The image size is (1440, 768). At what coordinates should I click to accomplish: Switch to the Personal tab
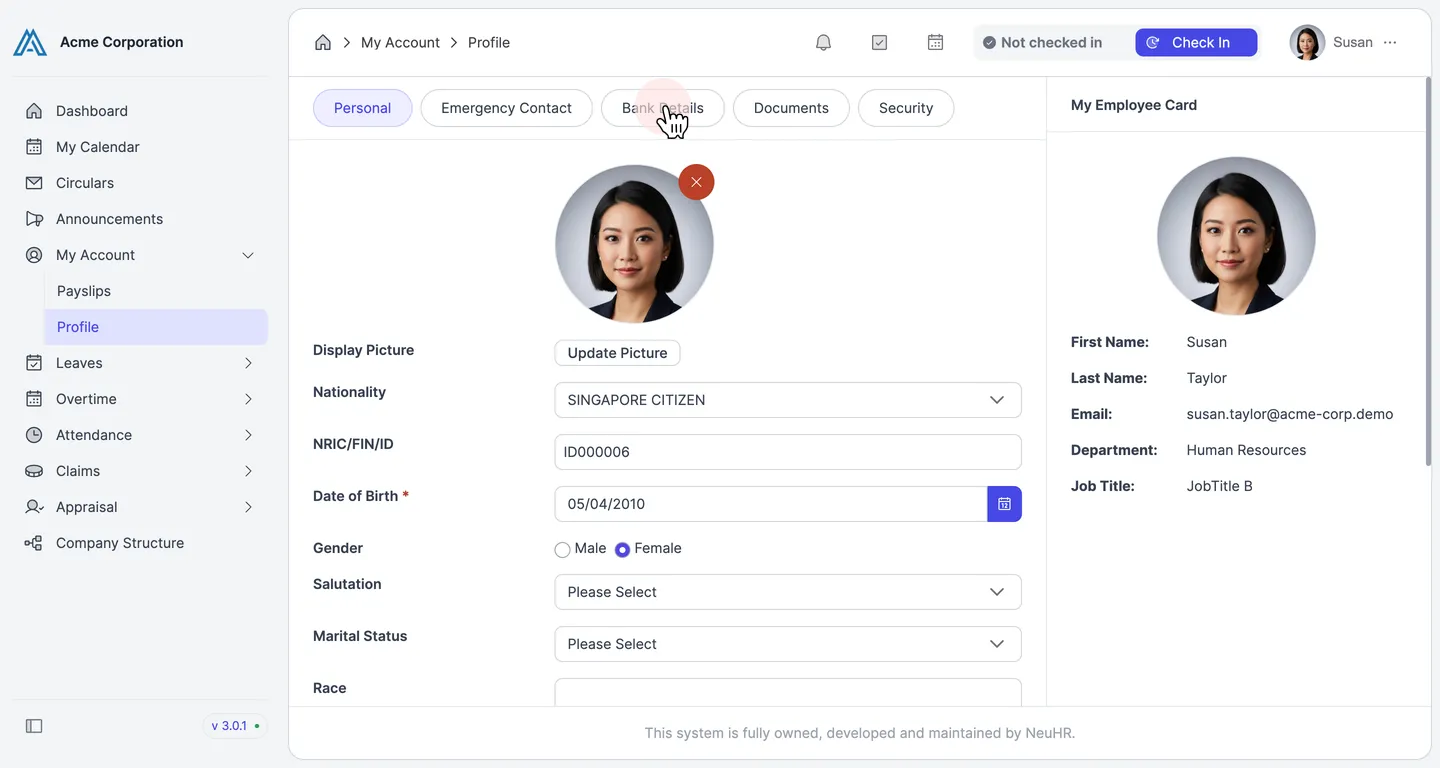click(362, 108)
